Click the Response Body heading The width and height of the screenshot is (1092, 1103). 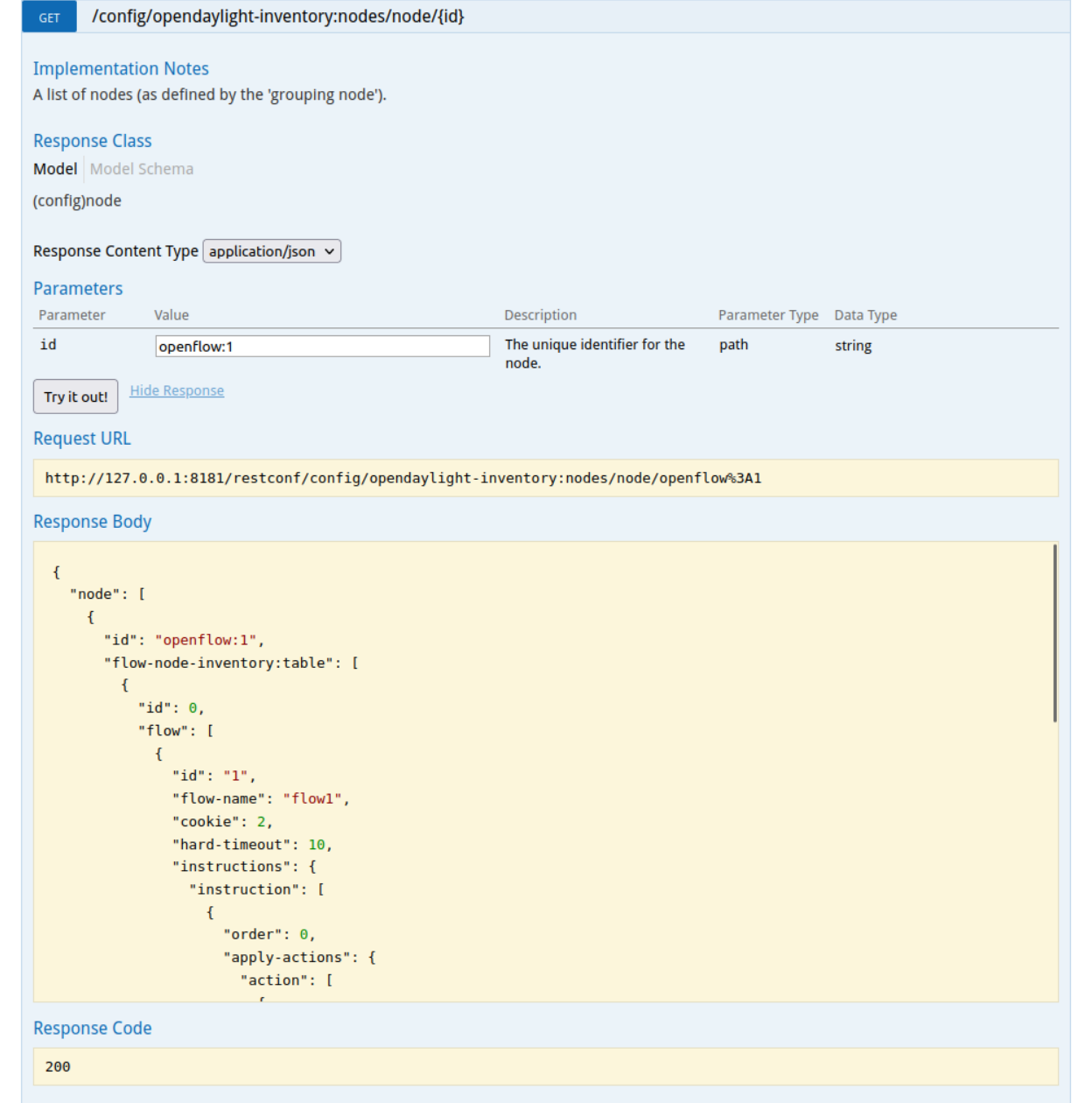[92, 522]
